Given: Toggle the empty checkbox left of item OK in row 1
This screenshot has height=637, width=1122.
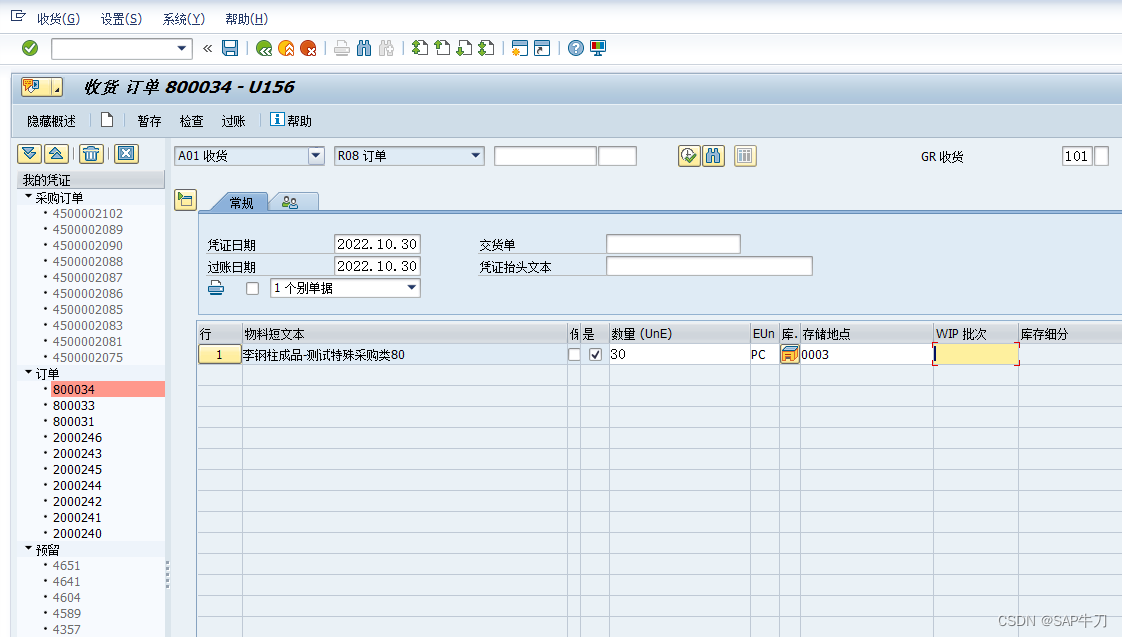Looking at the screenshot, I should tap(574, 354).
